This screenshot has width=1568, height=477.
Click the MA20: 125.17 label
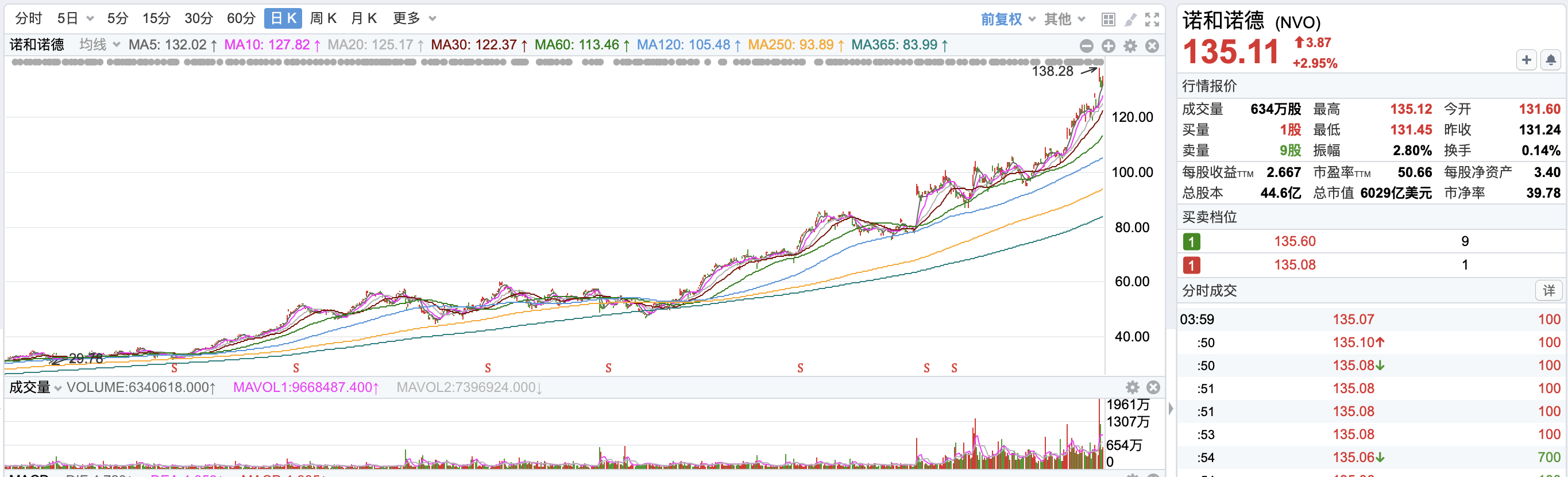click(376, 44)
